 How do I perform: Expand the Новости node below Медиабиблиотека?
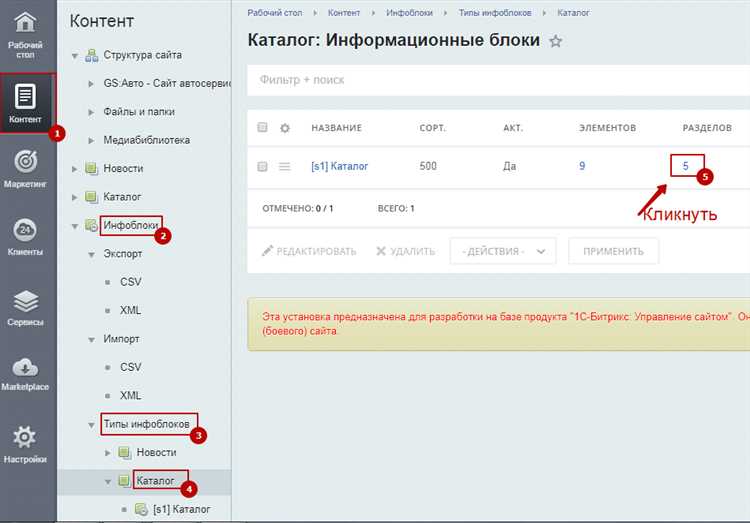pos(75,168)
